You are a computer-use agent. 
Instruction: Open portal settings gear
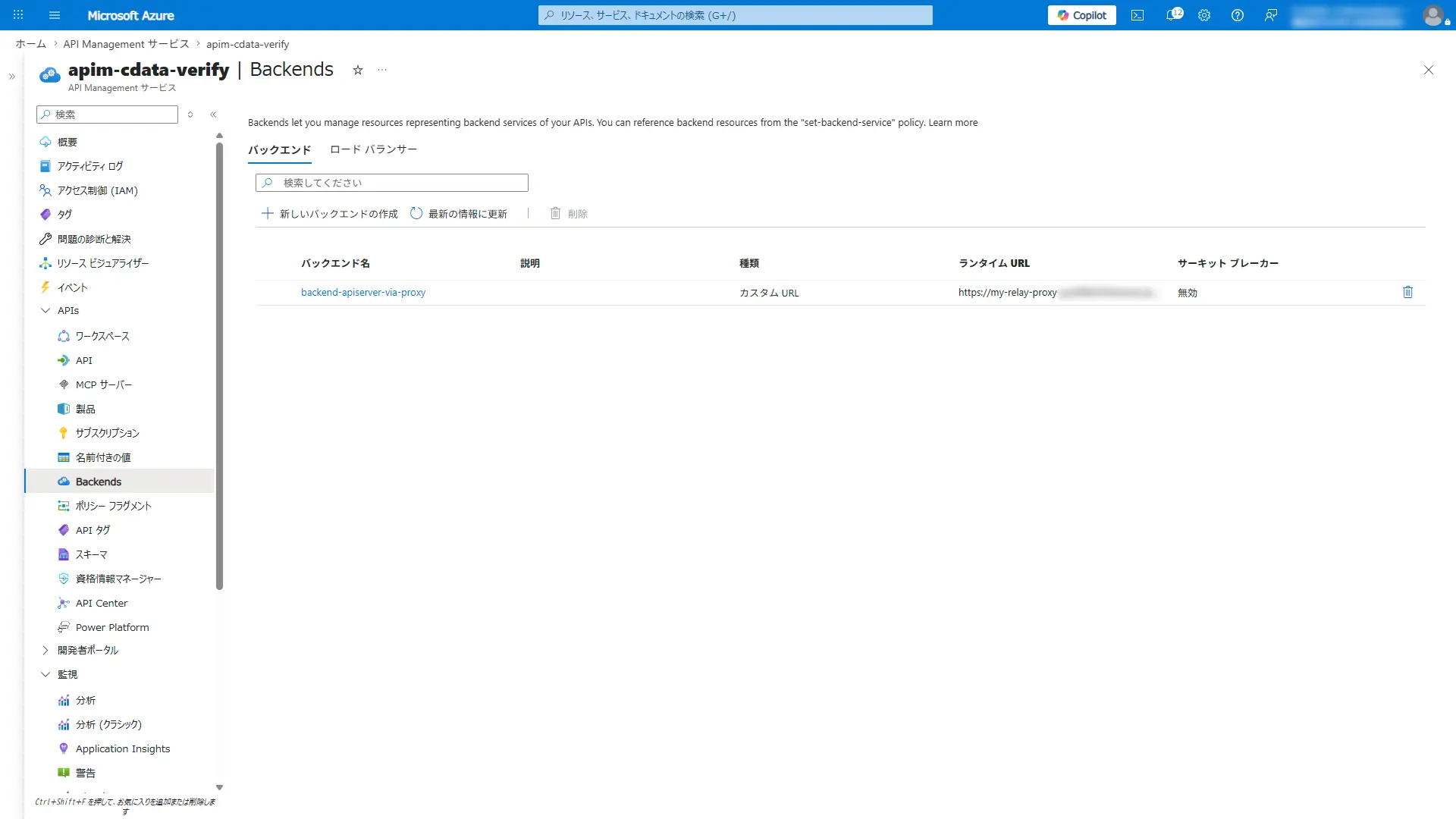(1204, 15)
